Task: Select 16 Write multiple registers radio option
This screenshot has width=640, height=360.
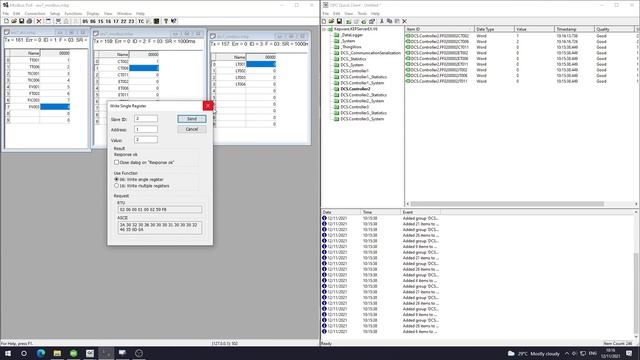Action: click(117, 186)
